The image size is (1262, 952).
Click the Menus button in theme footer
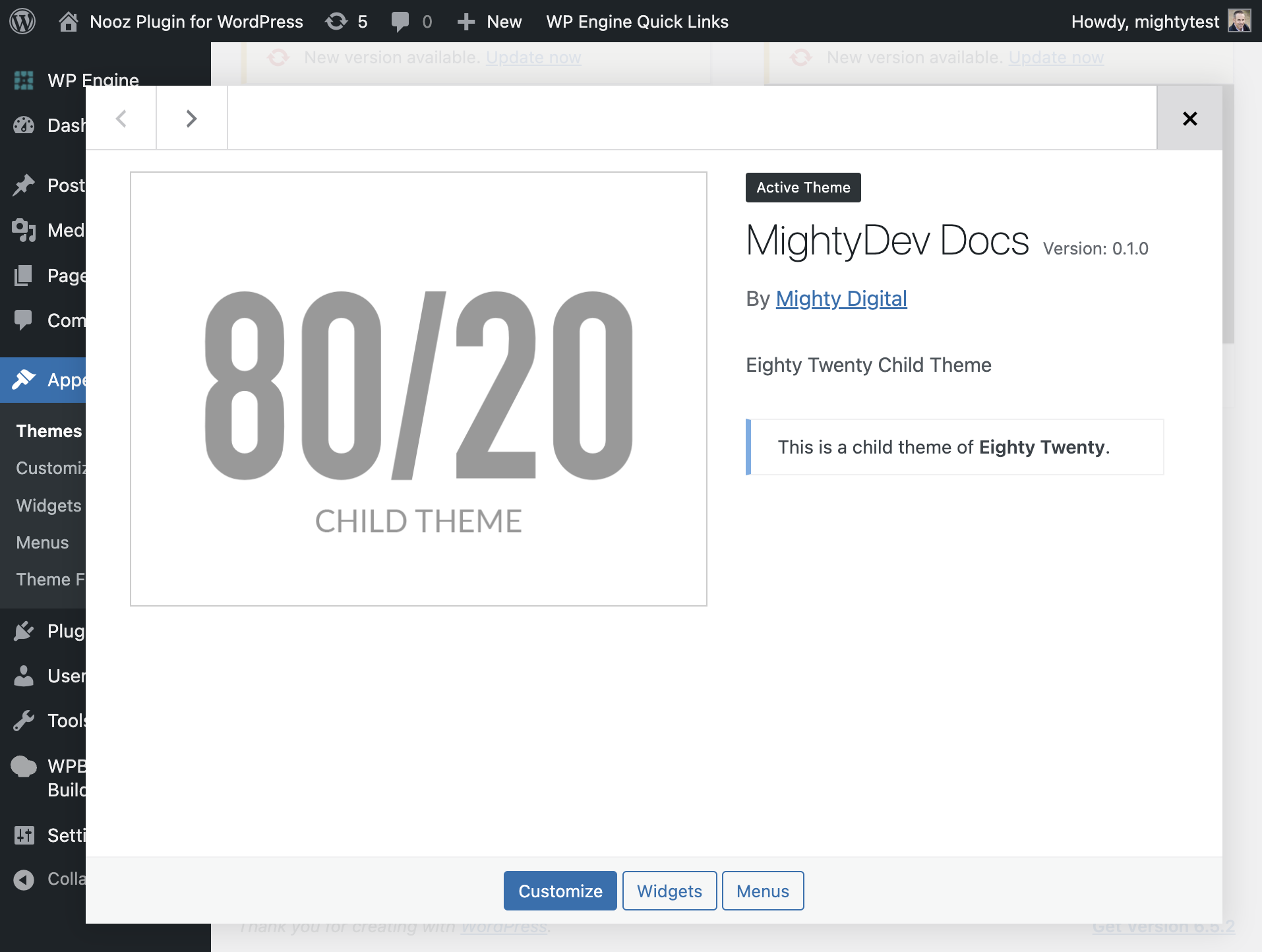point(763,891)
